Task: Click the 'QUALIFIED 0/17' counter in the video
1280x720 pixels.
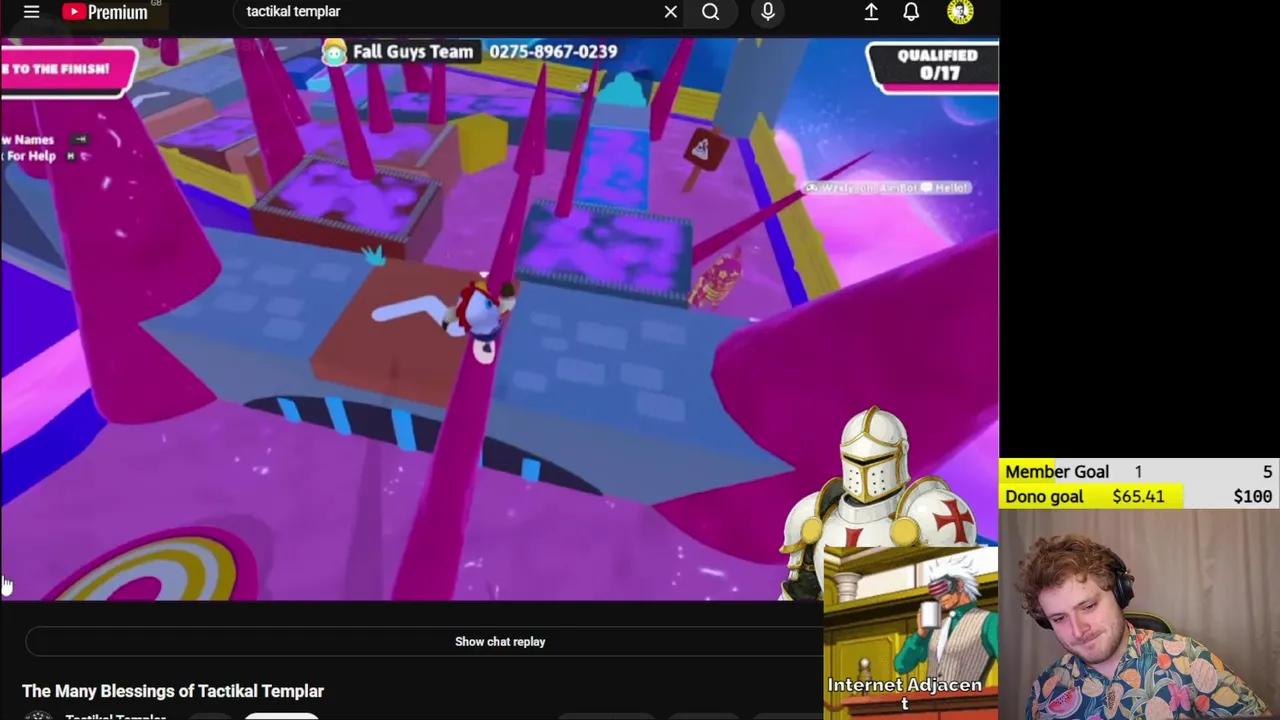Action: 933,66
